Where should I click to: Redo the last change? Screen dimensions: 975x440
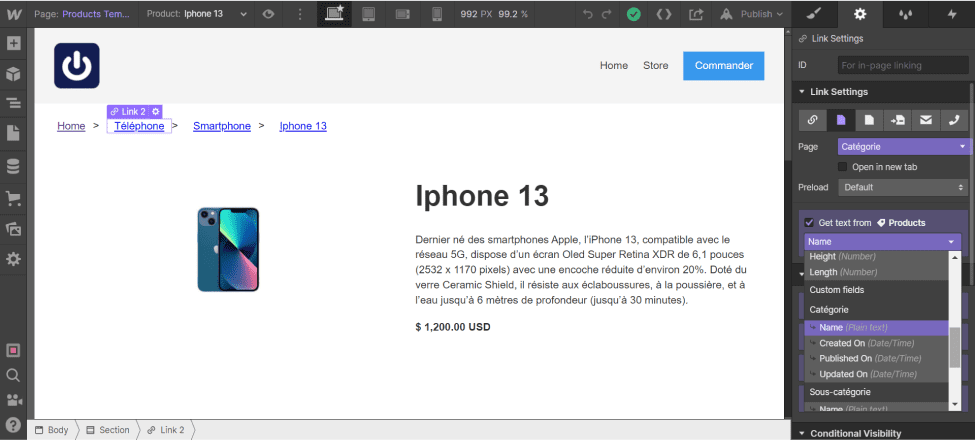click(607, 14)
